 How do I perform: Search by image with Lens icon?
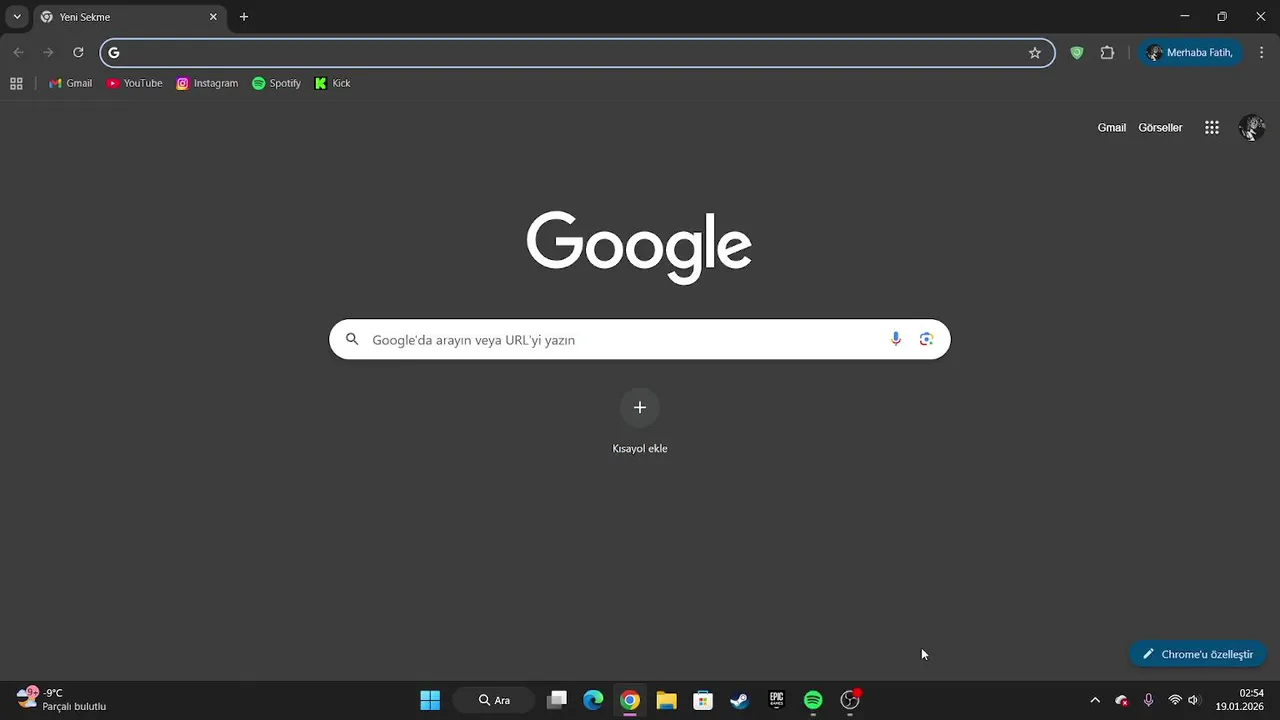tap(926, 339)
